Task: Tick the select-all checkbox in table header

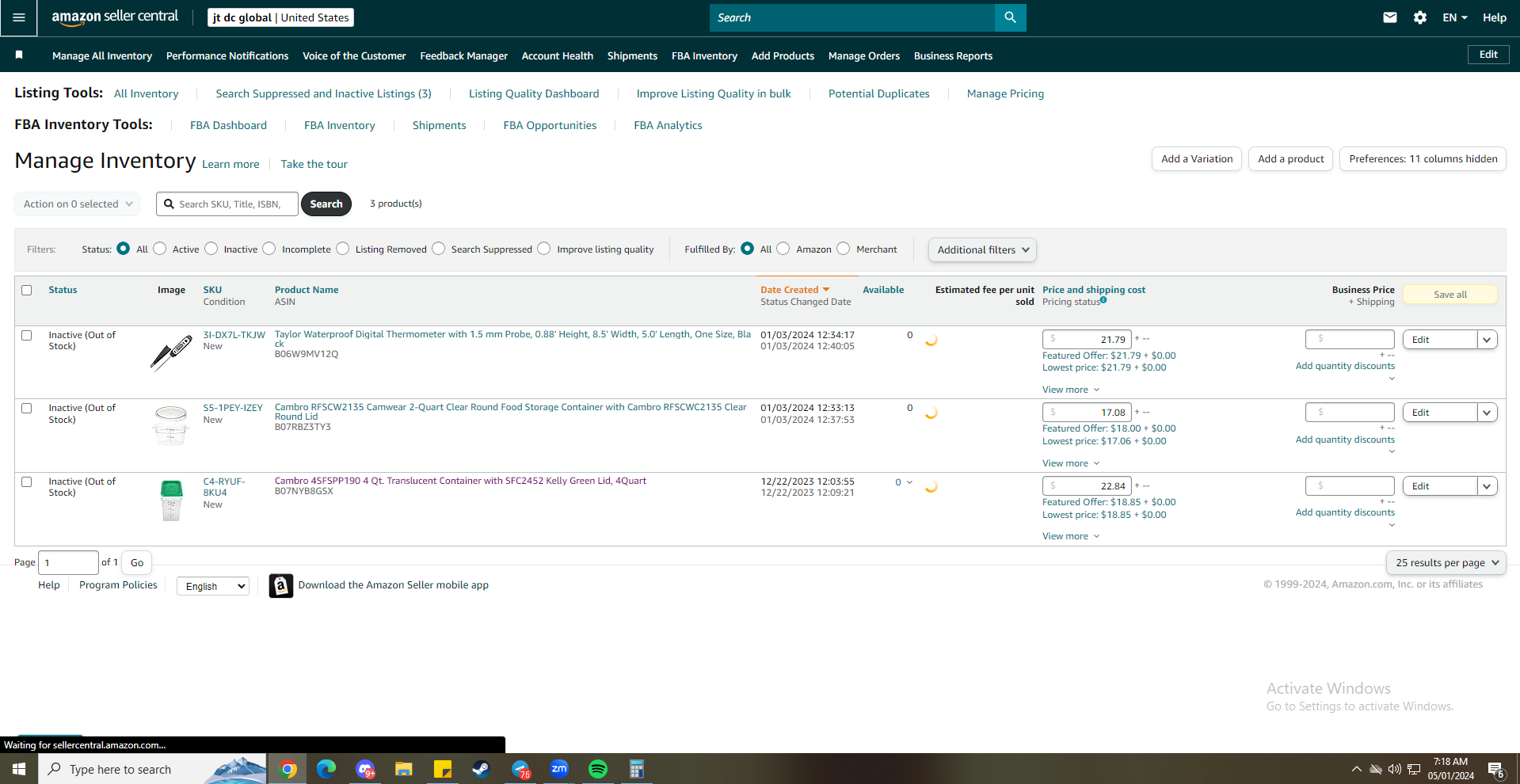Action: [x=27, y=290]
